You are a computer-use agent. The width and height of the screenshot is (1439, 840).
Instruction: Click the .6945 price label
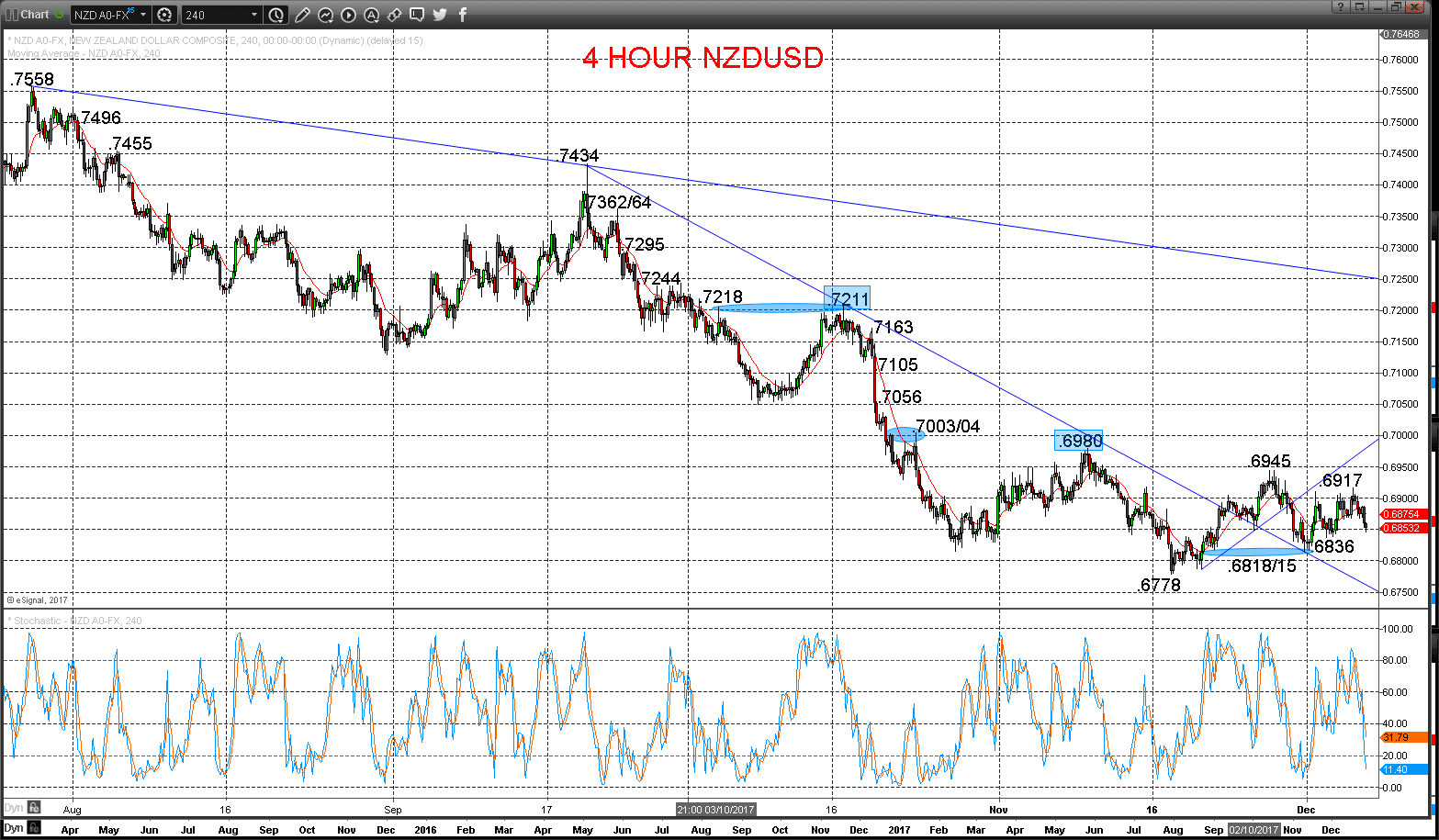tap(1270, 461)
